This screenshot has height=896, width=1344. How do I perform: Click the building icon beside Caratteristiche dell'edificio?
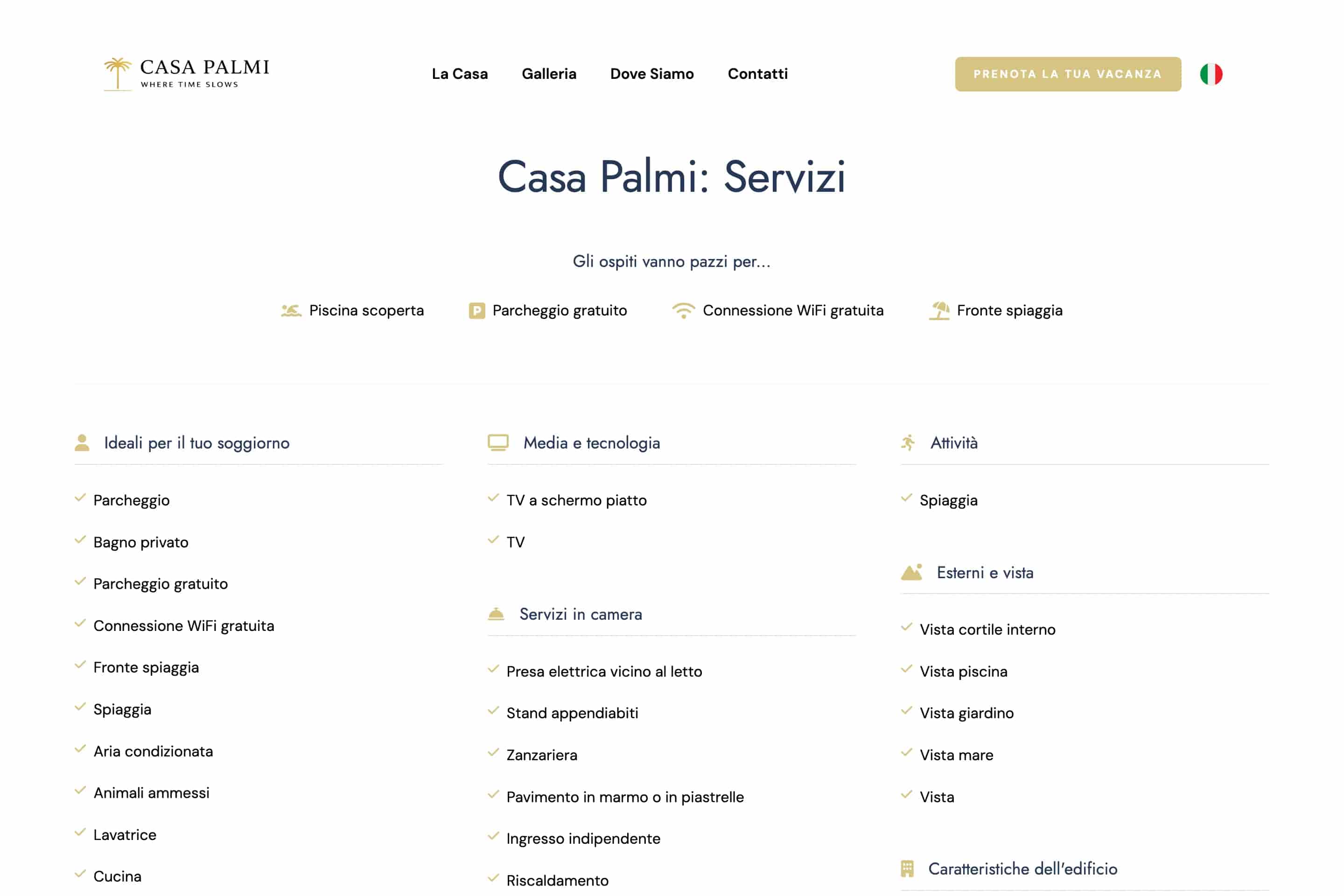(907, 868)
